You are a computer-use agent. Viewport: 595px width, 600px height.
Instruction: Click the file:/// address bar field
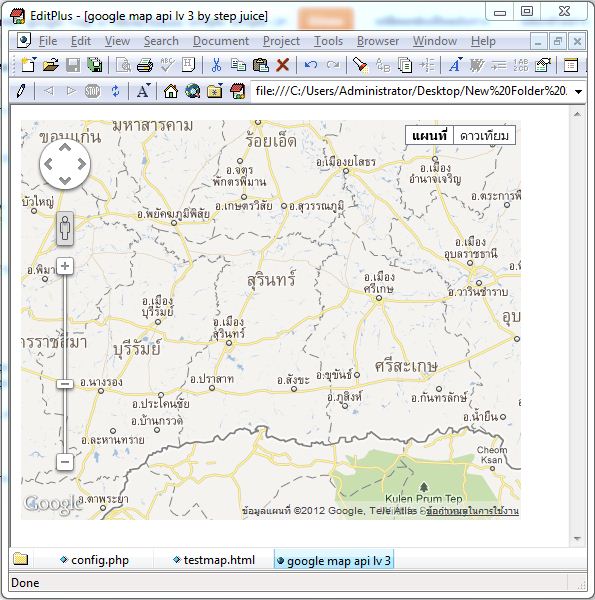[412, 91]
